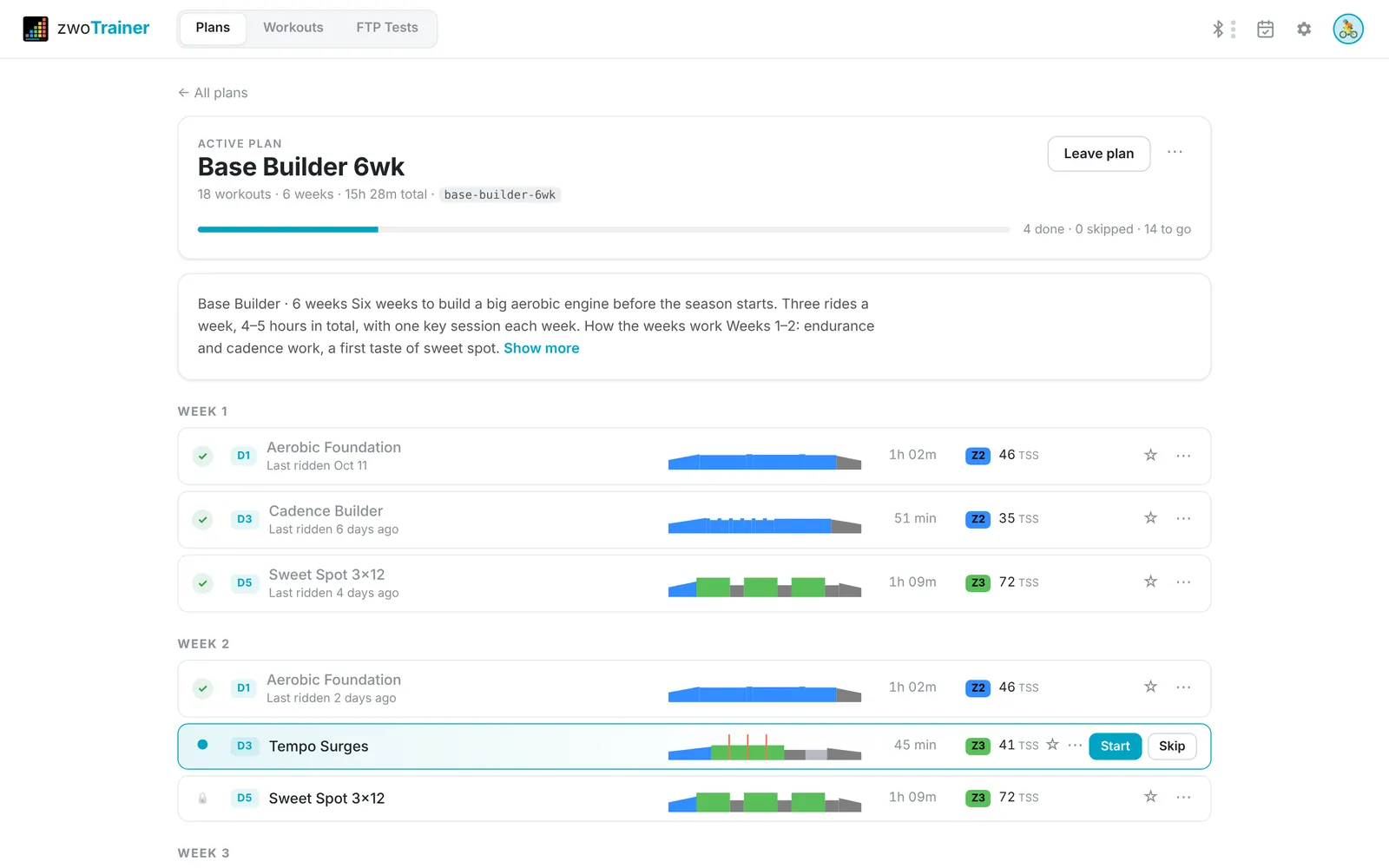Click the plan progress bar

tap(603, 229)
